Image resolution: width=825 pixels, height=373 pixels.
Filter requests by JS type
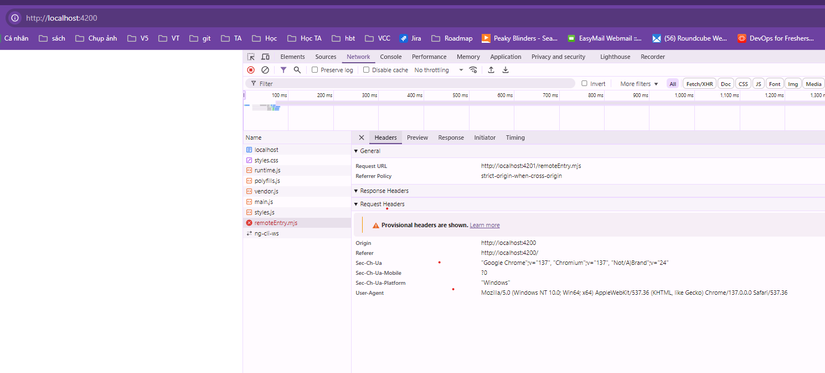point(758,84)
